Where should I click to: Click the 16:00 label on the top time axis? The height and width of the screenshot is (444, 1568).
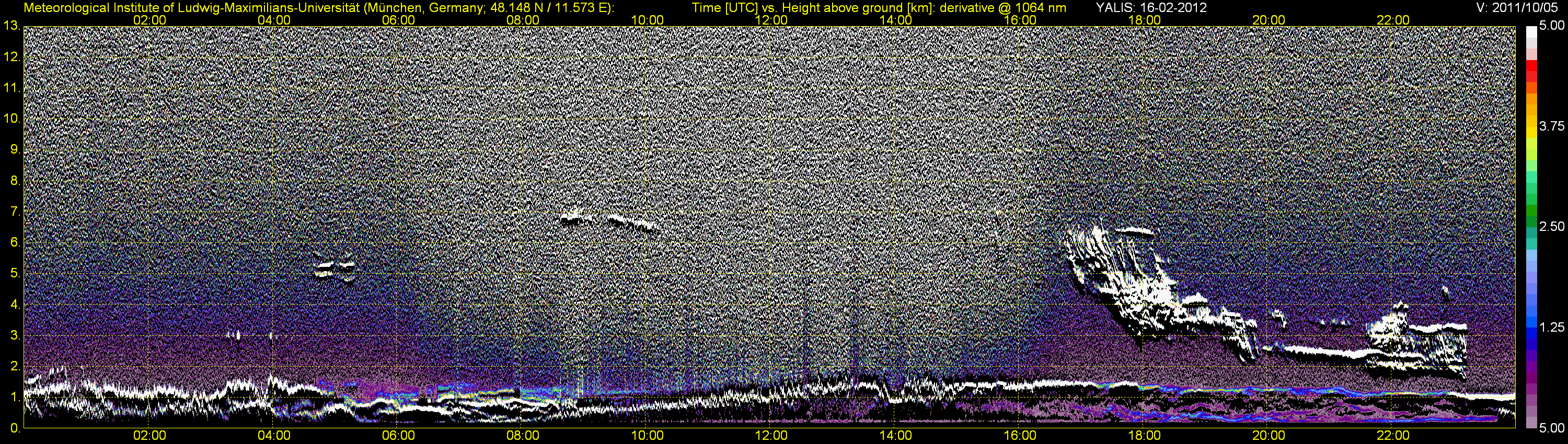(1020, 20)
